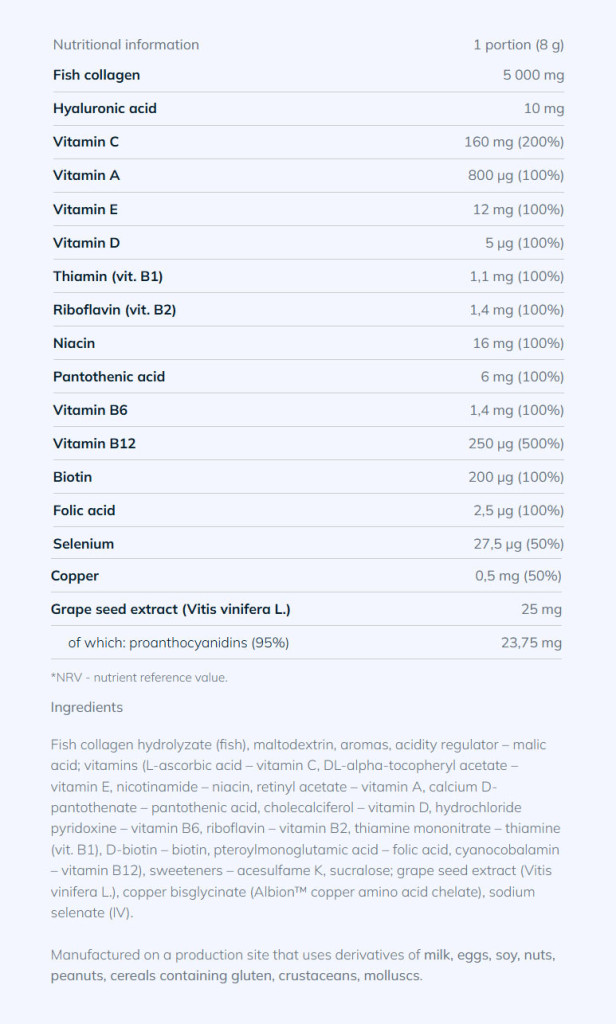Select the Pantothenic acid row label

tap(109, 377)
